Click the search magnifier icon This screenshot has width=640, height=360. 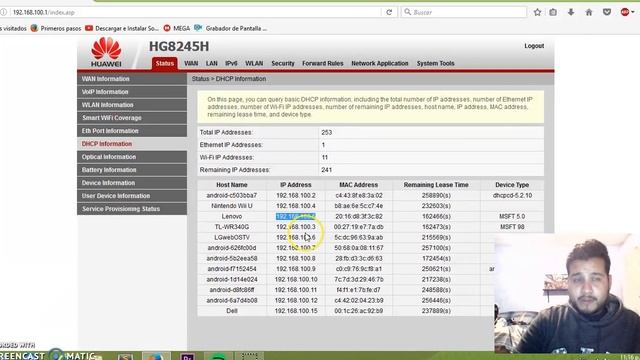pos(407,12)
